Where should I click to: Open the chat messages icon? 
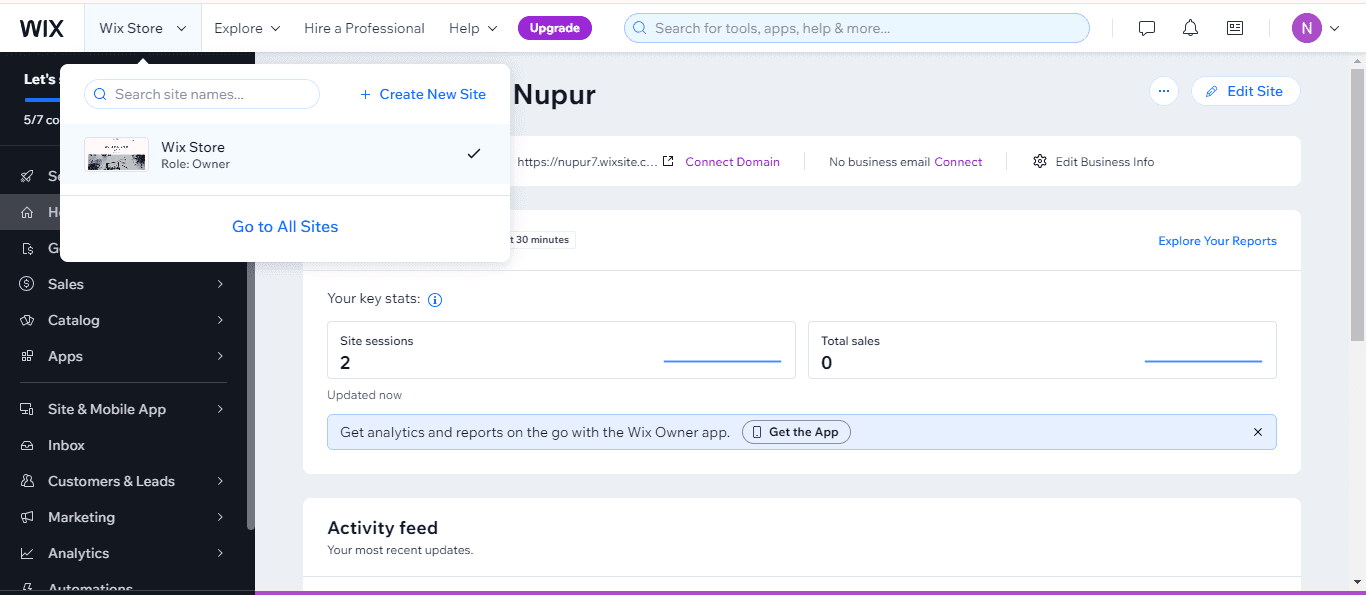(x=1147, y=28)
